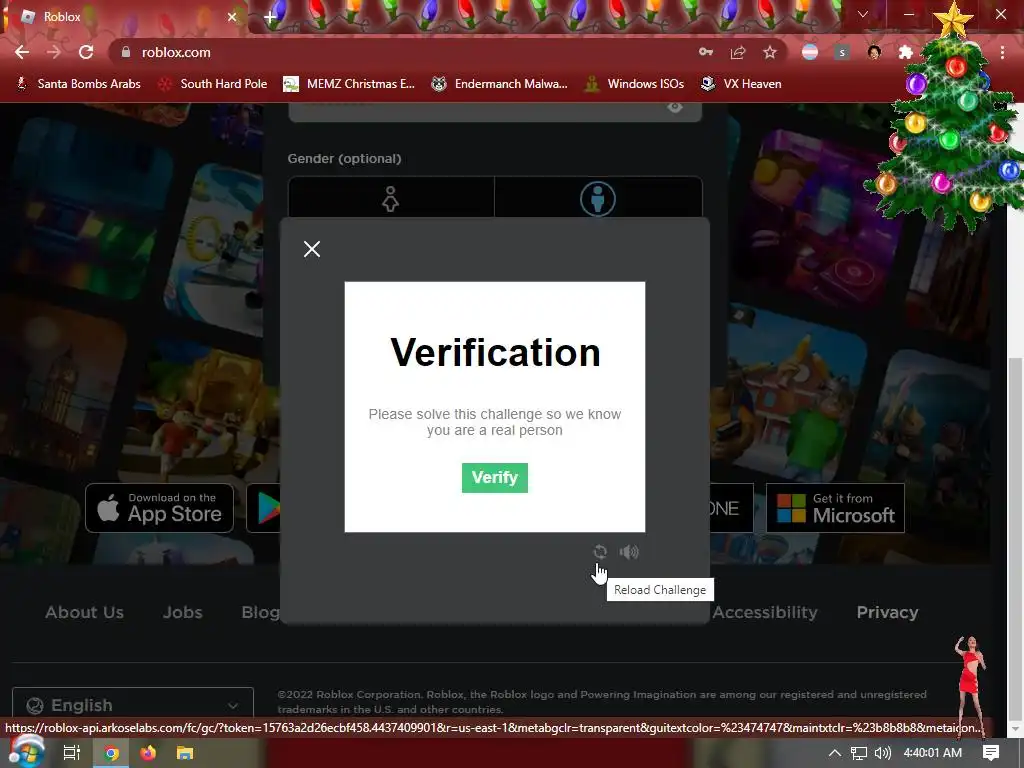Show hidden system tray icons

[x=834, y=753]
